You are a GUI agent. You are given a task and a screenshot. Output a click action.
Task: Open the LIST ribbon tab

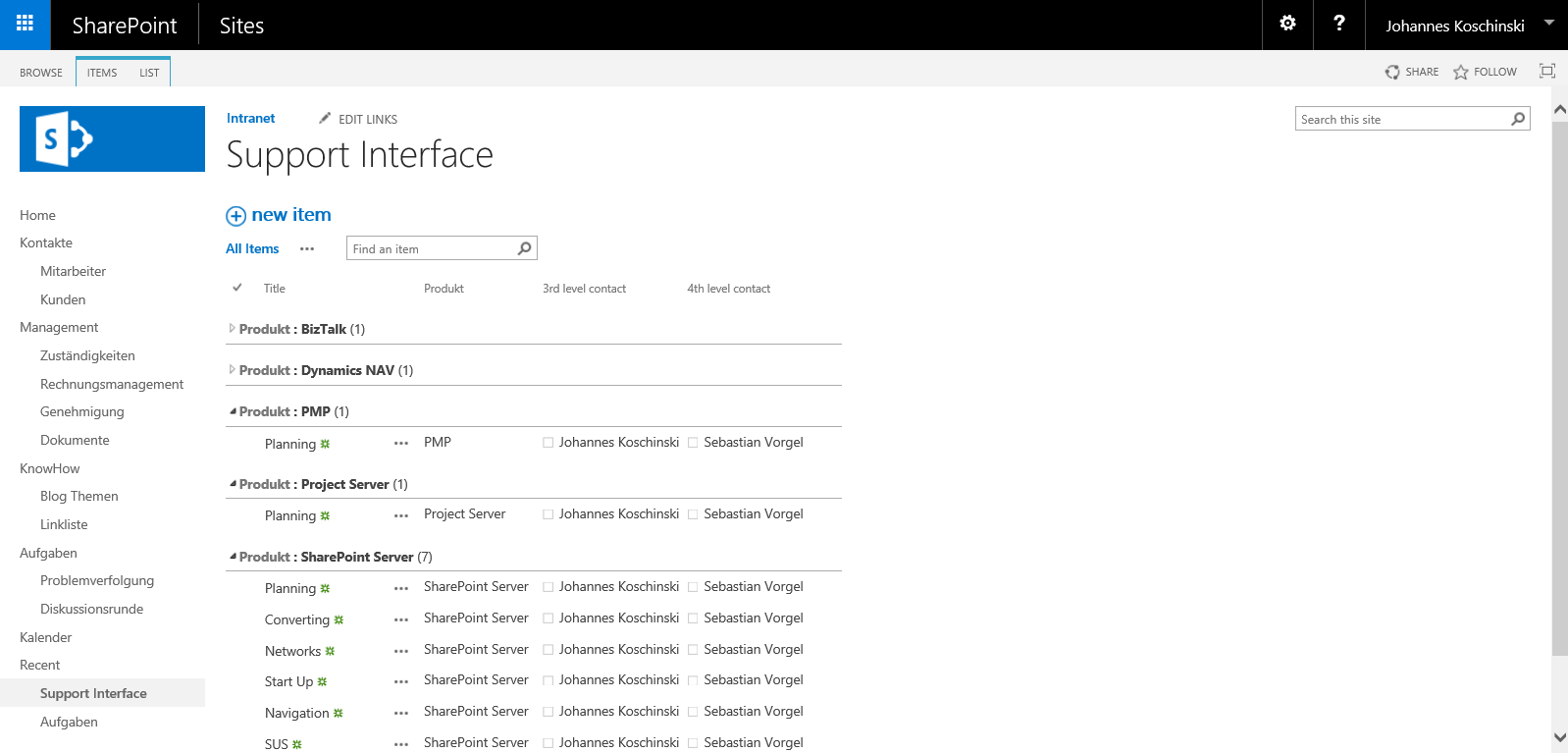tap(149, 73)
